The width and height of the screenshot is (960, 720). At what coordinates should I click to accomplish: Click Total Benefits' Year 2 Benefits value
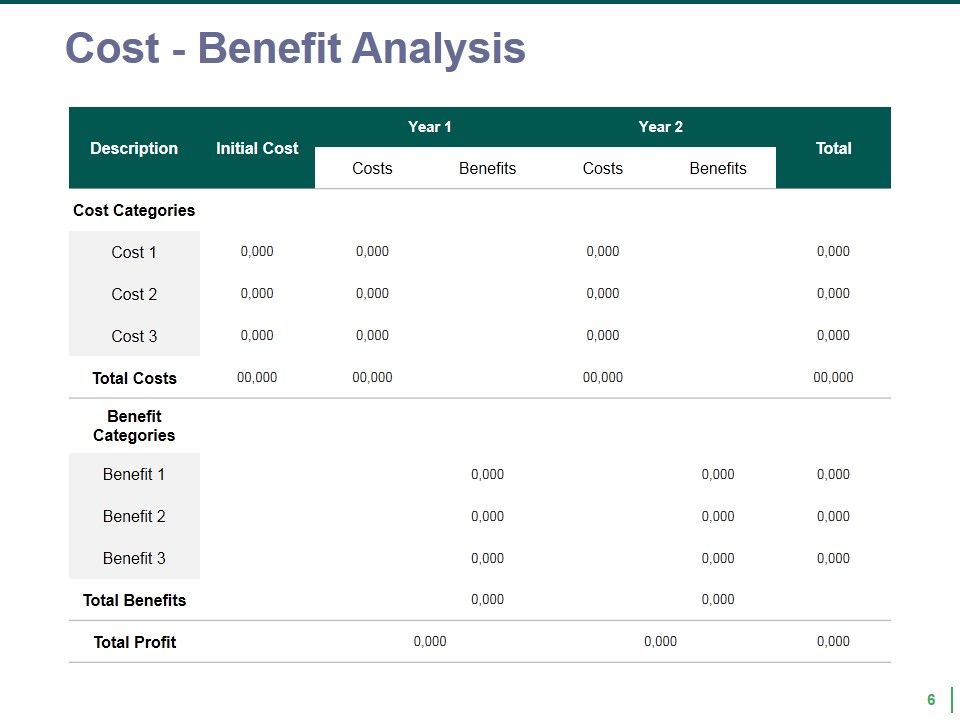(718, 599)
